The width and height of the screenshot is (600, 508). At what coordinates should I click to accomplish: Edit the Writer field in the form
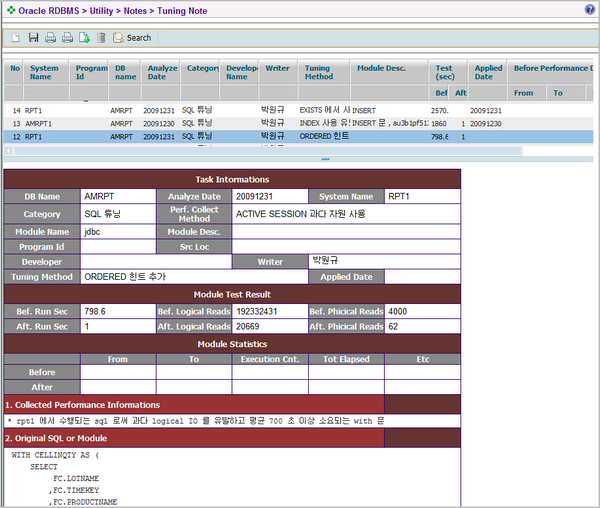pos(384,262)
